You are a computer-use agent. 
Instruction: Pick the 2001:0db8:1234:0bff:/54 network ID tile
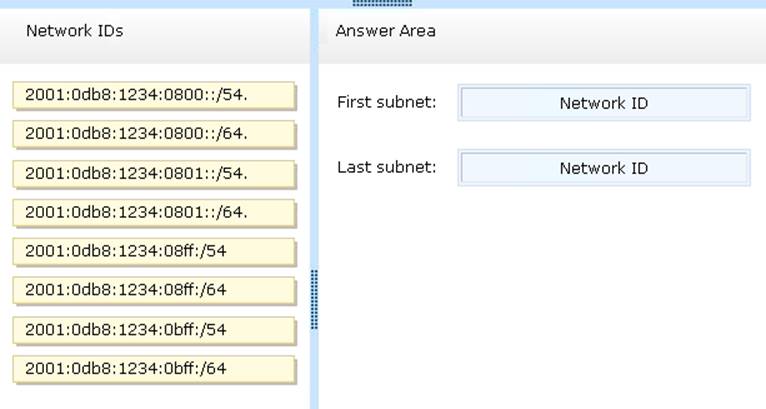(x=154, y=329)
